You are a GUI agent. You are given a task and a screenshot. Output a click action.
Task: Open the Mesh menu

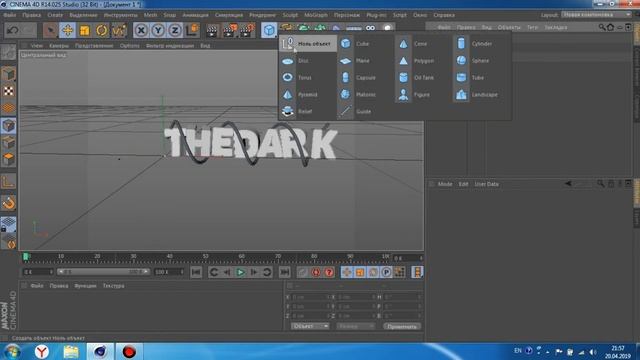150,15
